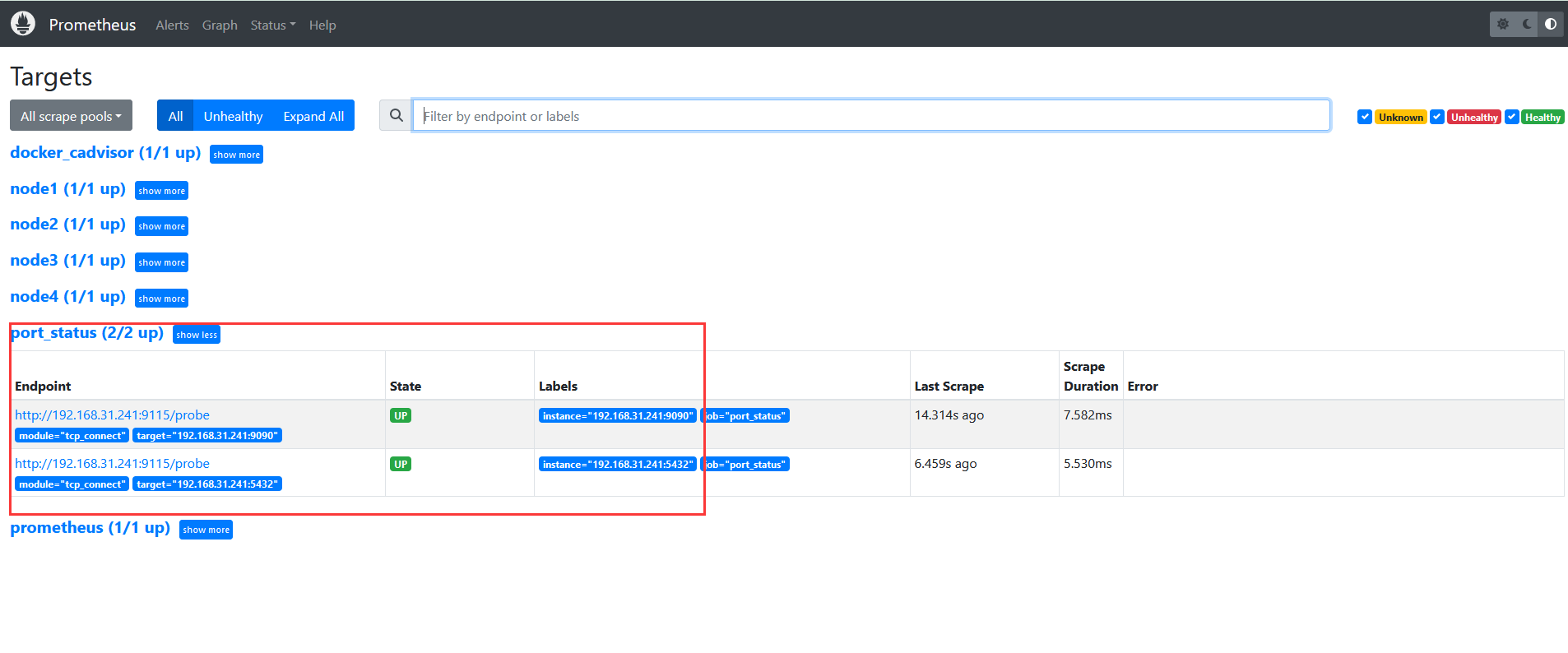Expand node4 with show more

pyautogui.click(x=161, y=299)
